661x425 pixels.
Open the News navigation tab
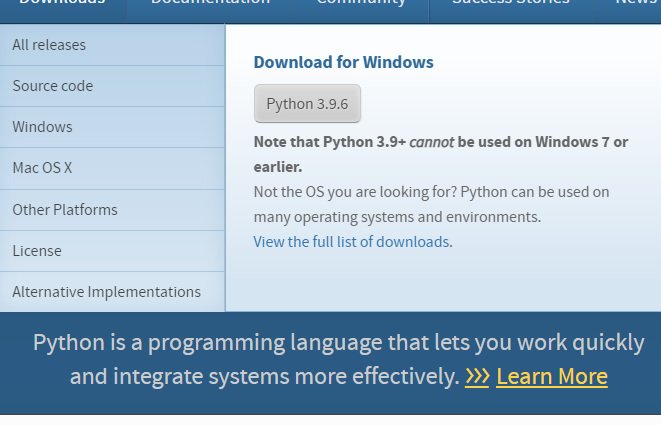coord(627,11)
